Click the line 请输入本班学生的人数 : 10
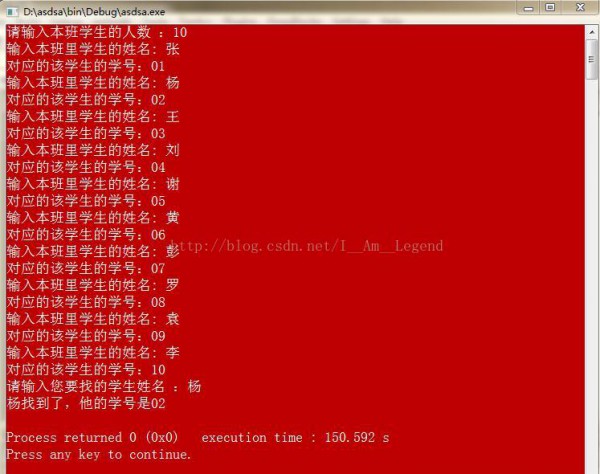The image size is (600, 474). [x=97, y=32]
